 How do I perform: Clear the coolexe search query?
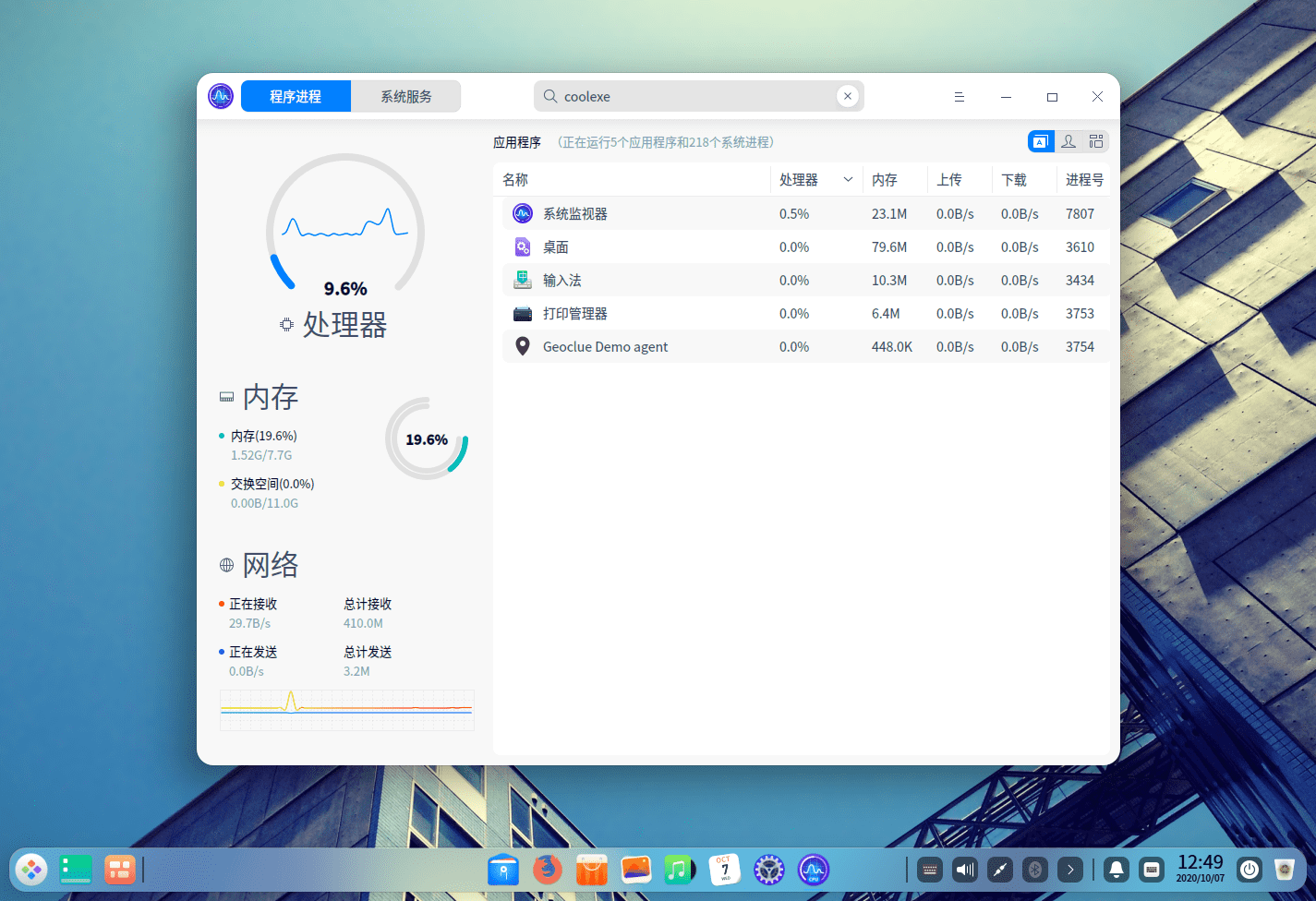tap(847, 95)
